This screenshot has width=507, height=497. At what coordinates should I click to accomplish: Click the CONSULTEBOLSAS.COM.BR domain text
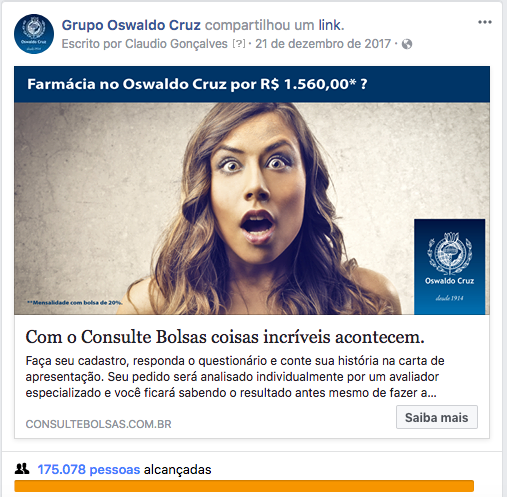pos(98,424)
